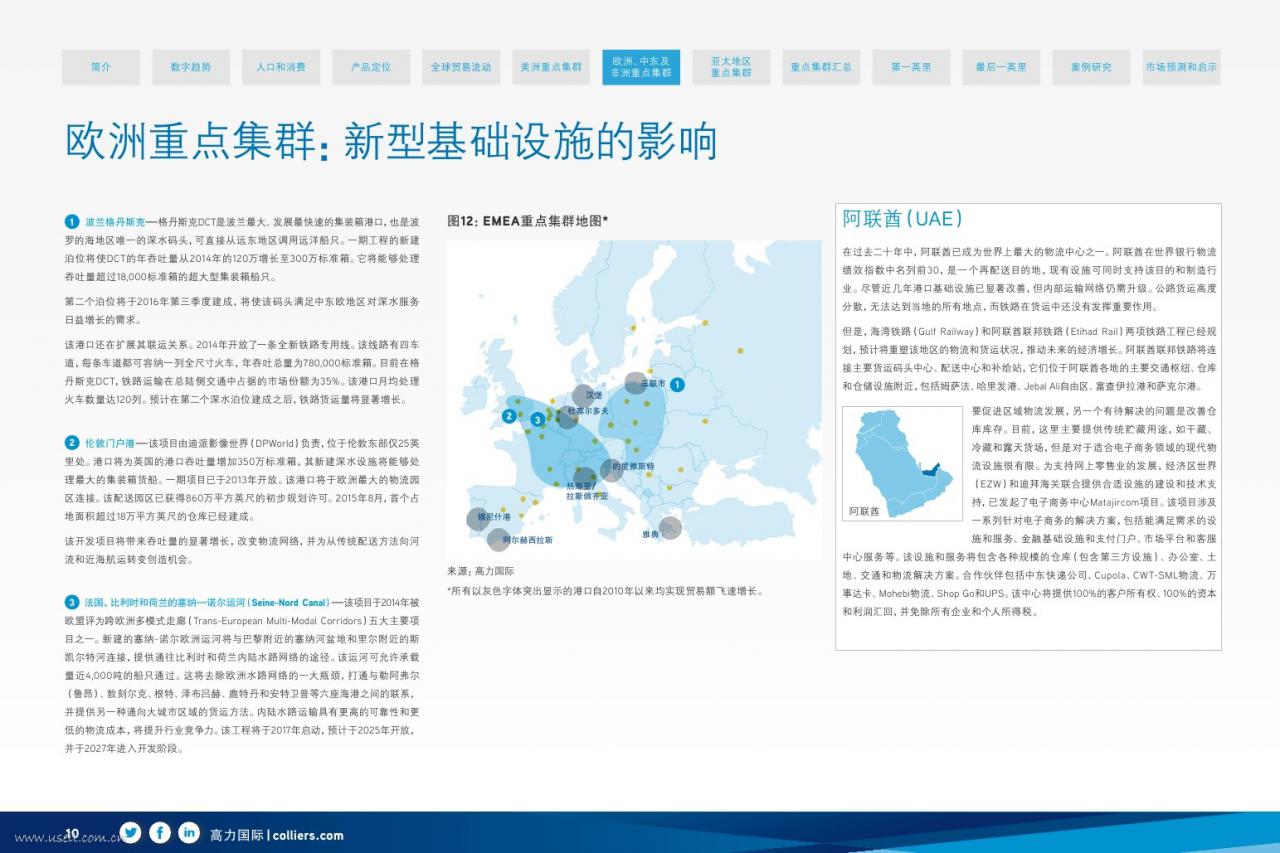Open the 数字趋势 tab
This screenshot has width=1280, height=853.
coord(191,67)
